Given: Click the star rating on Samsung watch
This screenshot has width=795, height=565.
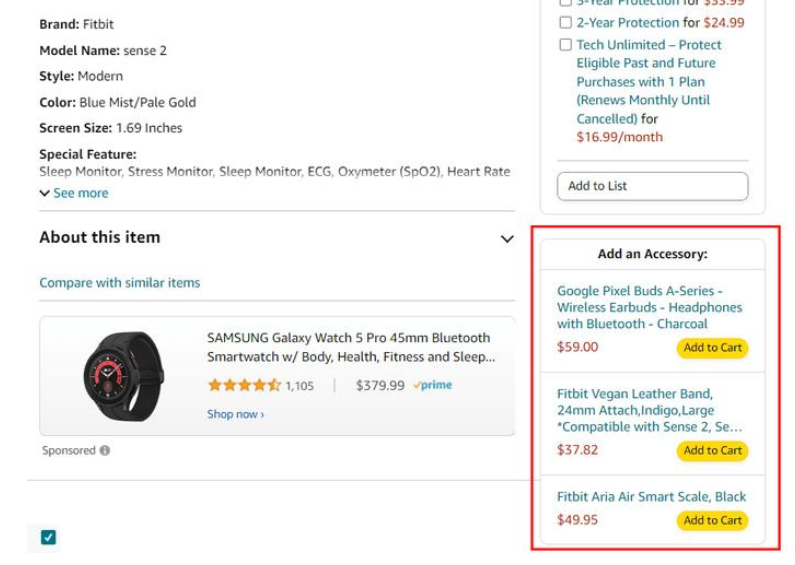Looking at the screenshot, I should click(x=244, y=385).
